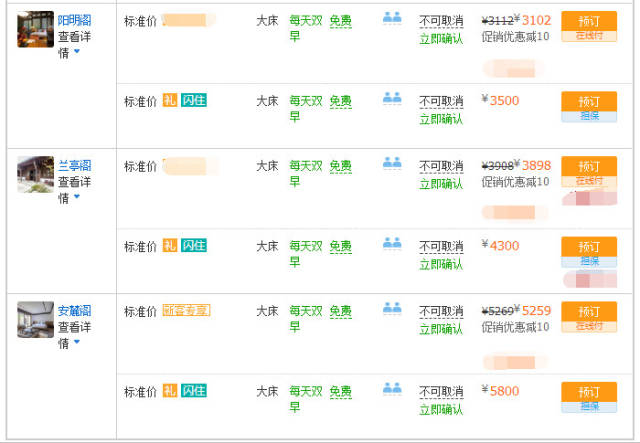Click the guest occupancy icon on ¥5800 rate
The image size is (640, 443).
pos(391,388)
